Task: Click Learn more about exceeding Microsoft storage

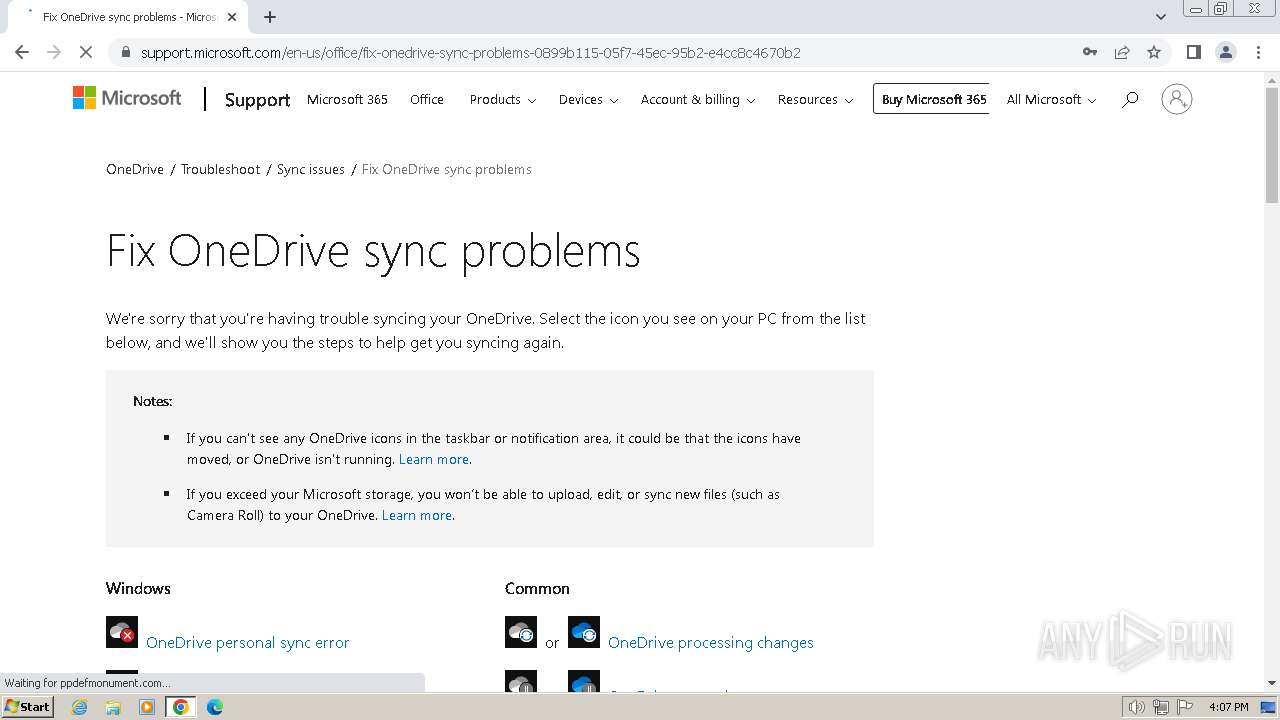Action: [x=417, y=515]
